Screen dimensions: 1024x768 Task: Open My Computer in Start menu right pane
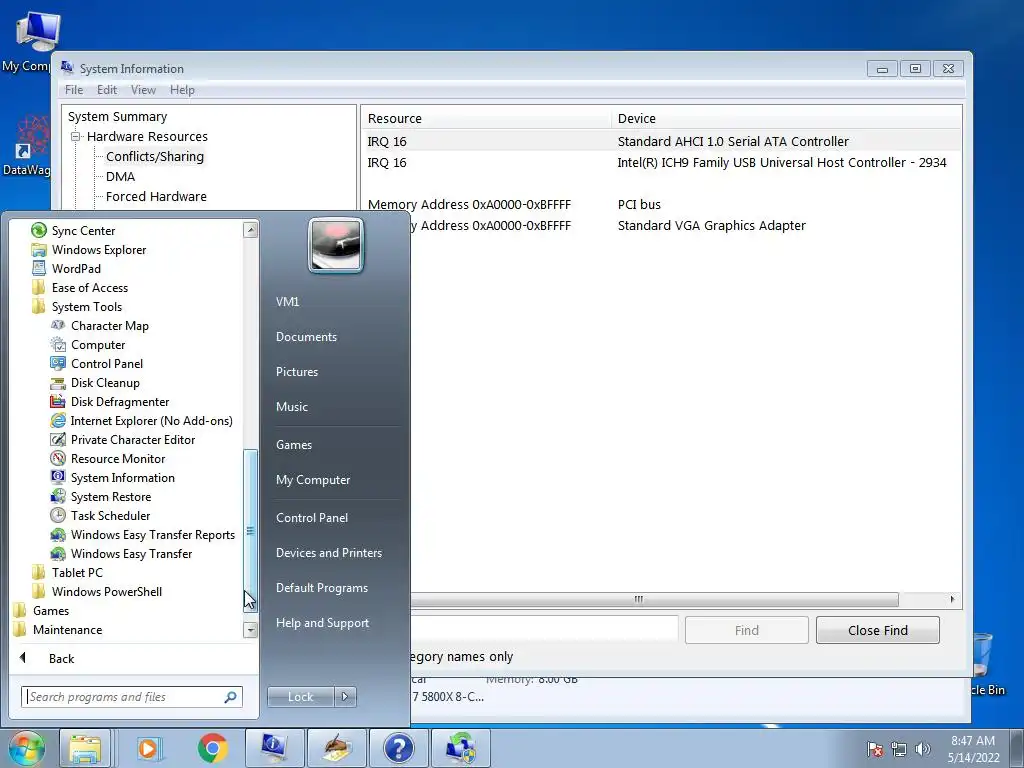coord(313,480)
